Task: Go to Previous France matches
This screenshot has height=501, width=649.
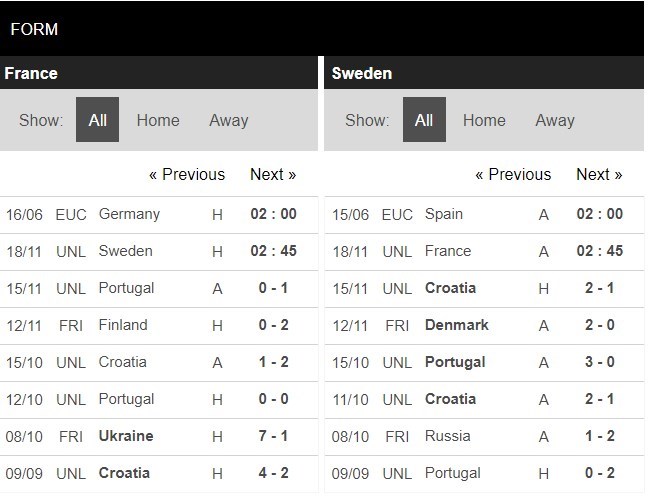Action: point(187,174)
